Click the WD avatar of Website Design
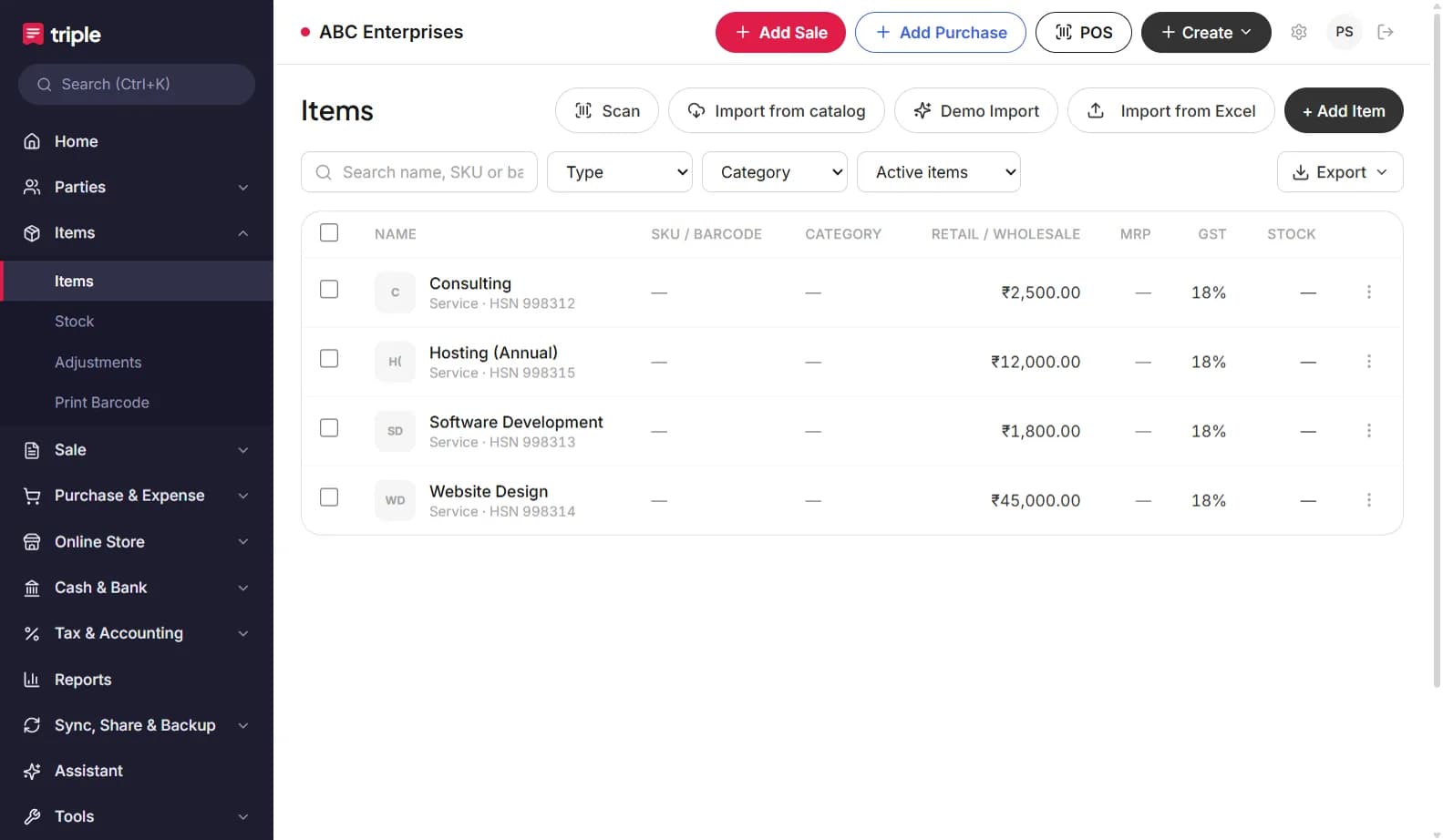Image resolution: width=1443 pixels, height=840 pixels. [x=395, y=500]
